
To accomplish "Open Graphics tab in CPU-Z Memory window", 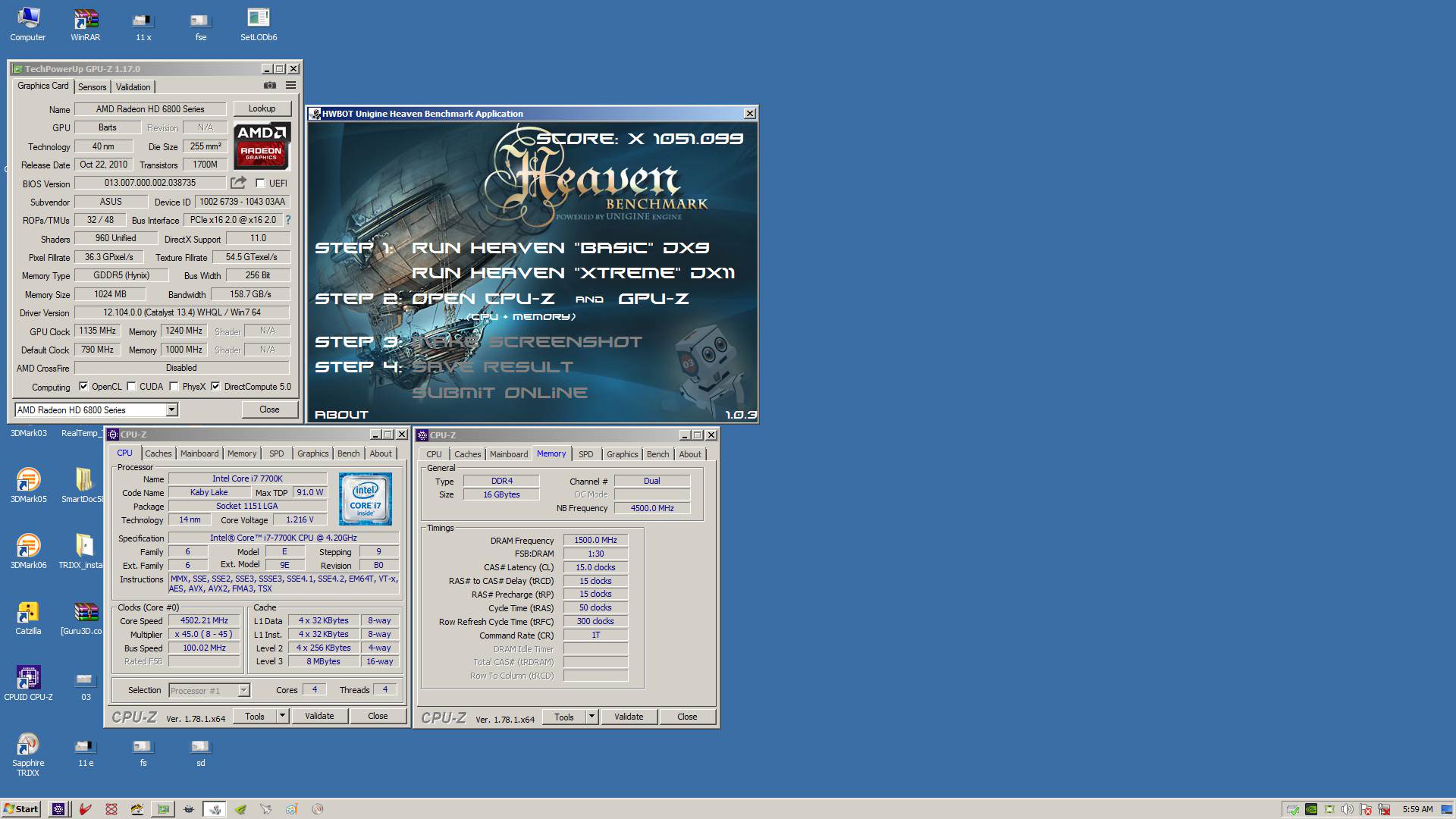I will (x=623, y=454).
